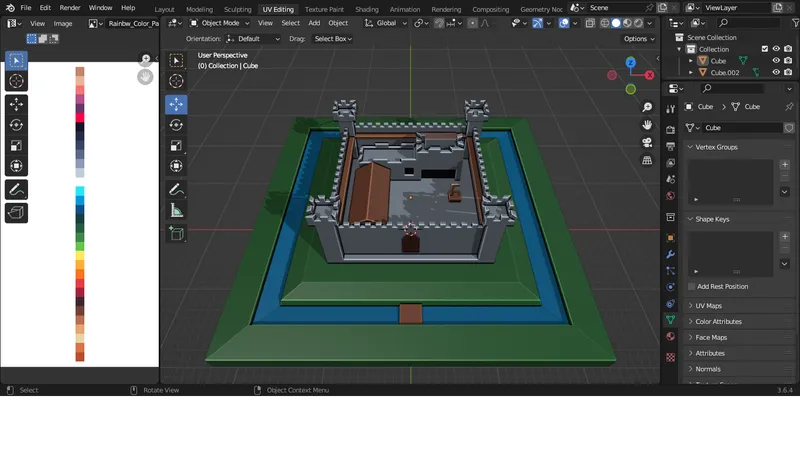The width and height of the screenshot is (800, 450).
Task: Collapse the Shape Keys panel
Action: pos(690,219)
